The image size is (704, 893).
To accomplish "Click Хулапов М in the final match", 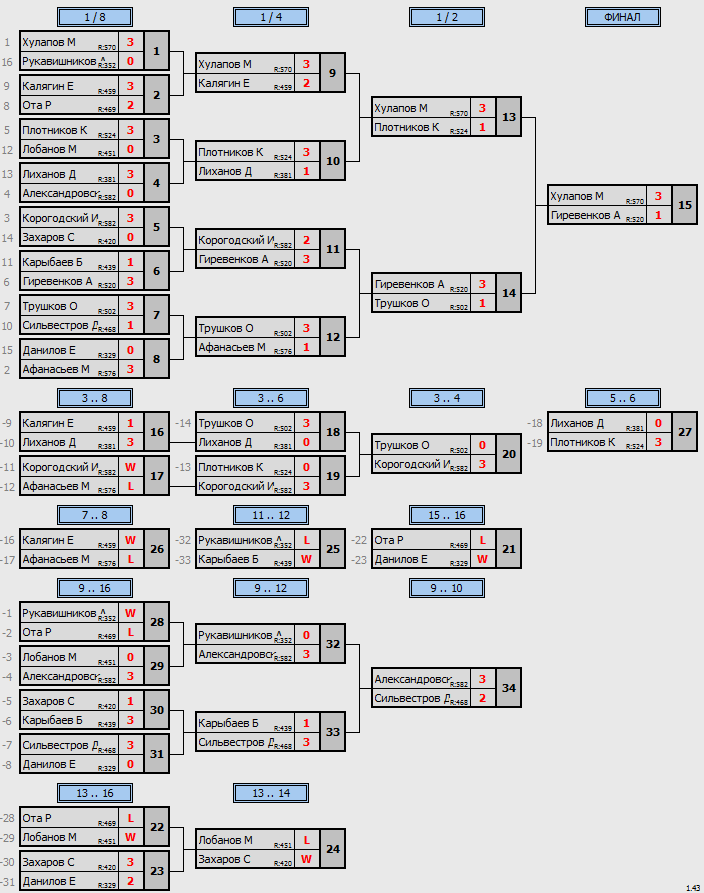I will click(x=576, y=196).
